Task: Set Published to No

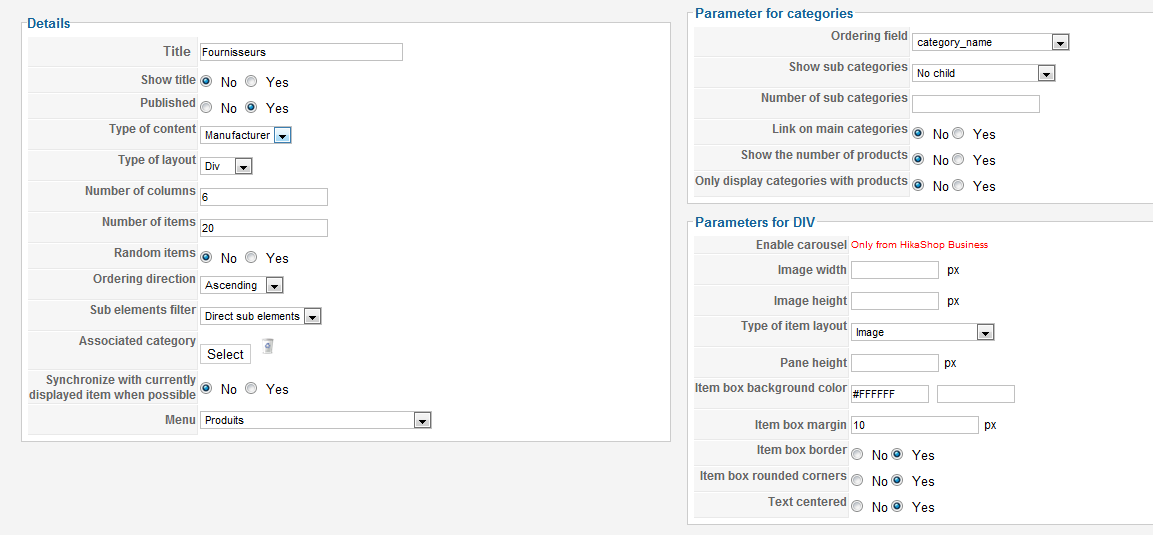Action: coord(206,107)
